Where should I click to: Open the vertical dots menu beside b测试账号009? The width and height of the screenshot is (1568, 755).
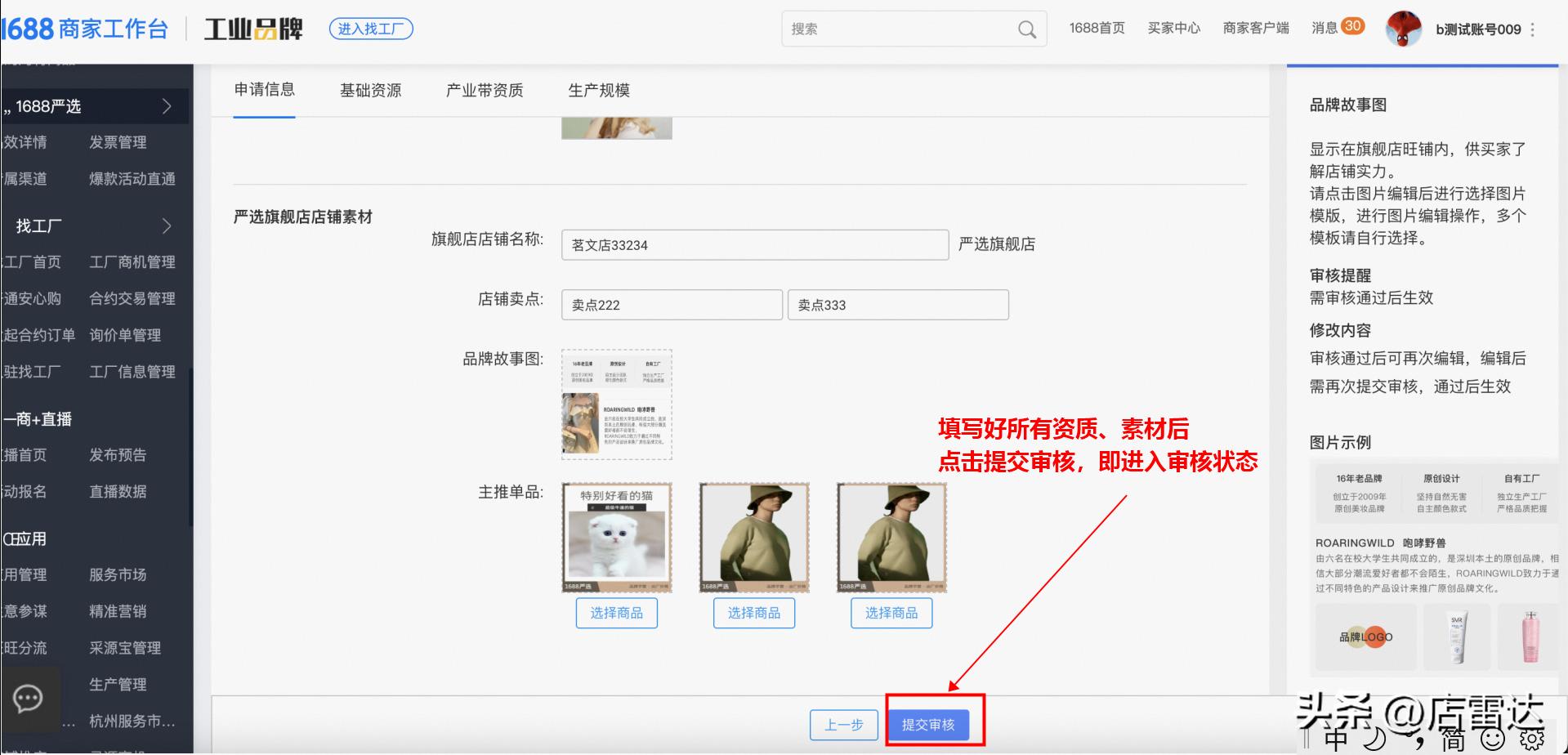click(x=1534, y=29)
